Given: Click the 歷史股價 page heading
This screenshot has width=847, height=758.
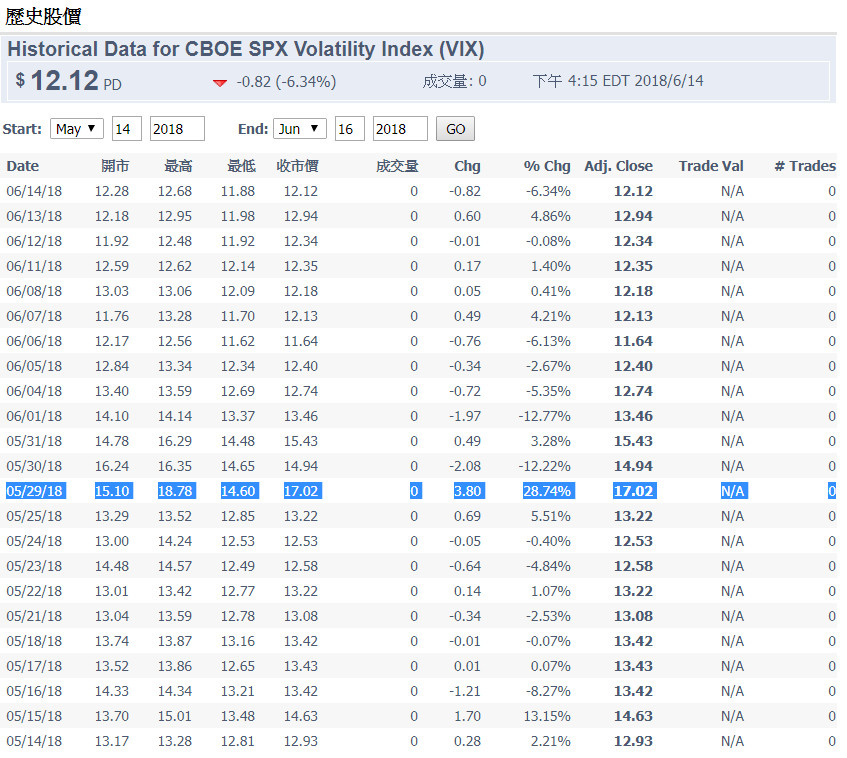Looking at the screenshot, I should (43, 16).
